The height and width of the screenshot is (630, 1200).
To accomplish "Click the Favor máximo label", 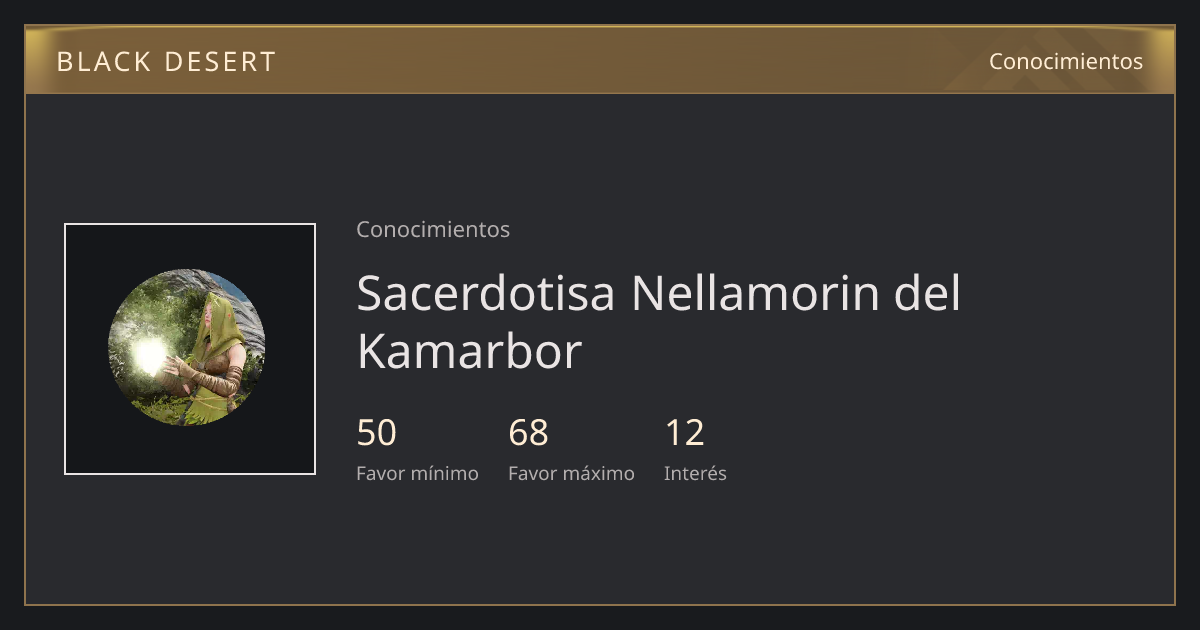I will [x=571, y=473].
